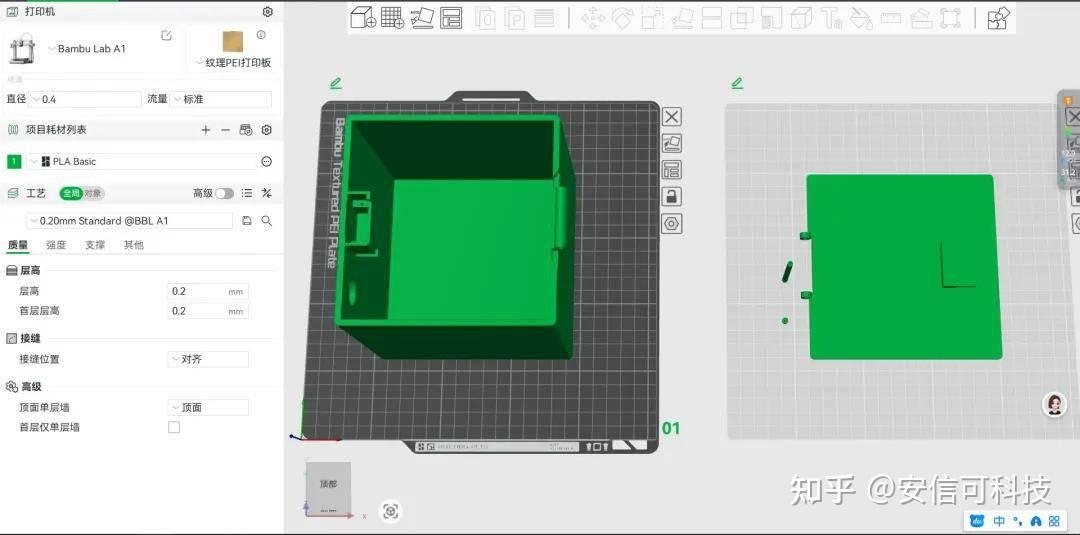The width and height of the screenshot is (1080, 535).
Task: Add a filament with the plus button
Action: tap(205, 130)
